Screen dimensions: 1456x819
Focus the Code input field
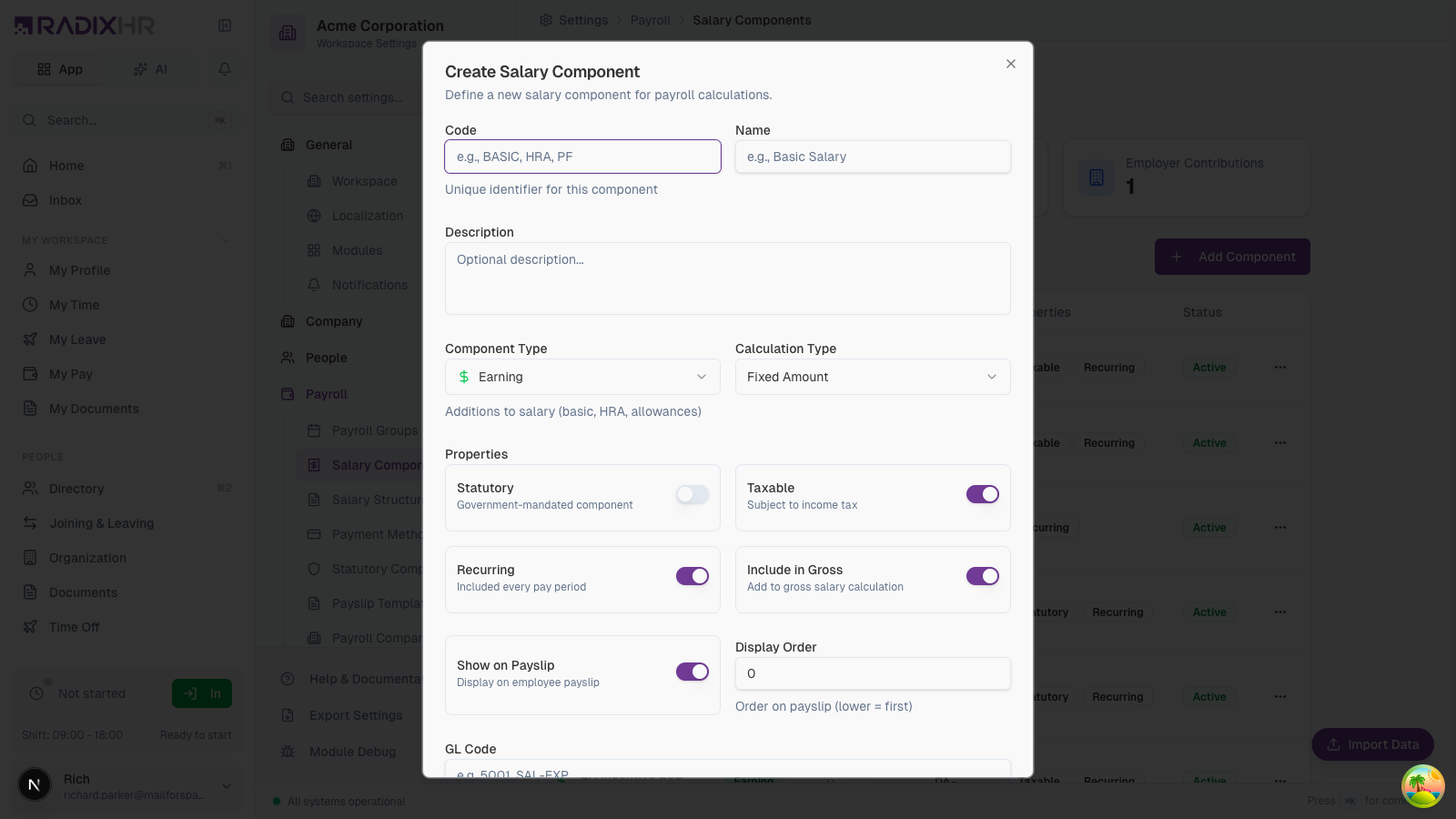[582, 157]
